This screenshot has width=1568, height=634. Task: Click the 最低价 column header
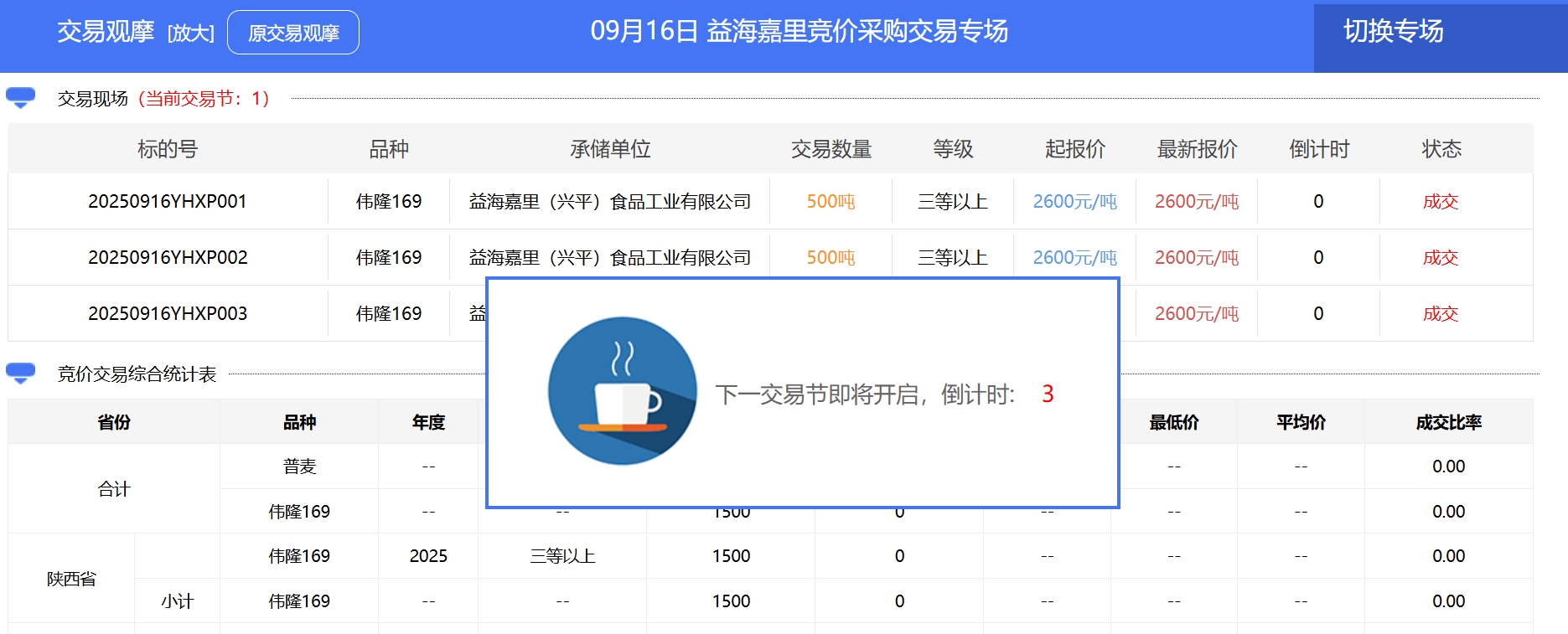(x=1174, y=422)
